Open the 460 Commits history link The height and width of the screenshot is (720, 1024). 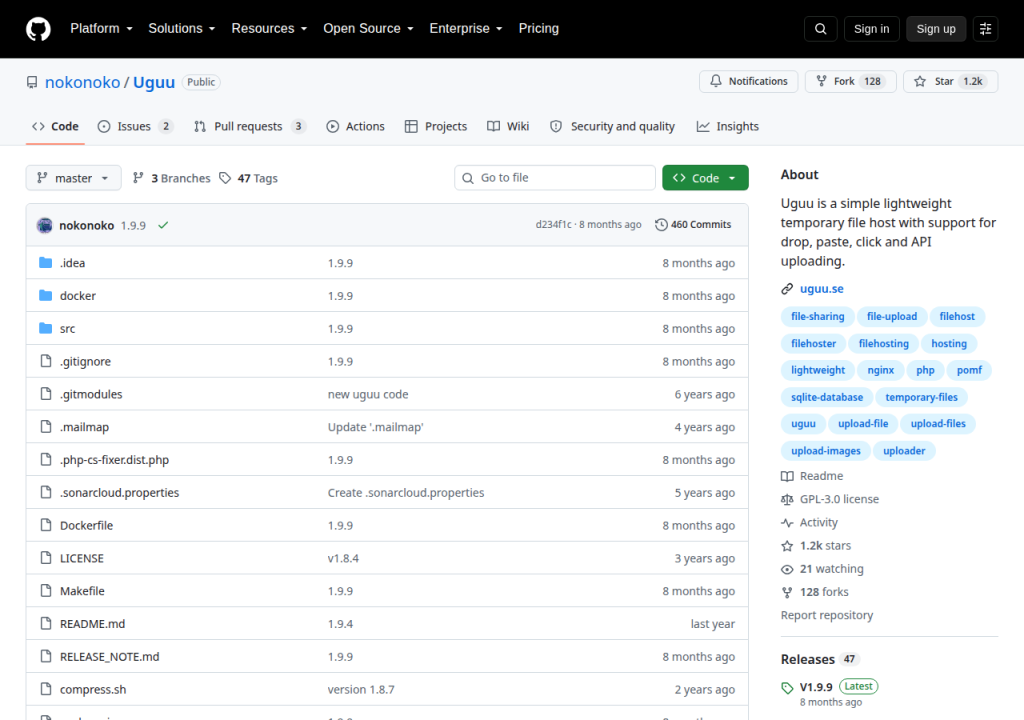point(693,225)
